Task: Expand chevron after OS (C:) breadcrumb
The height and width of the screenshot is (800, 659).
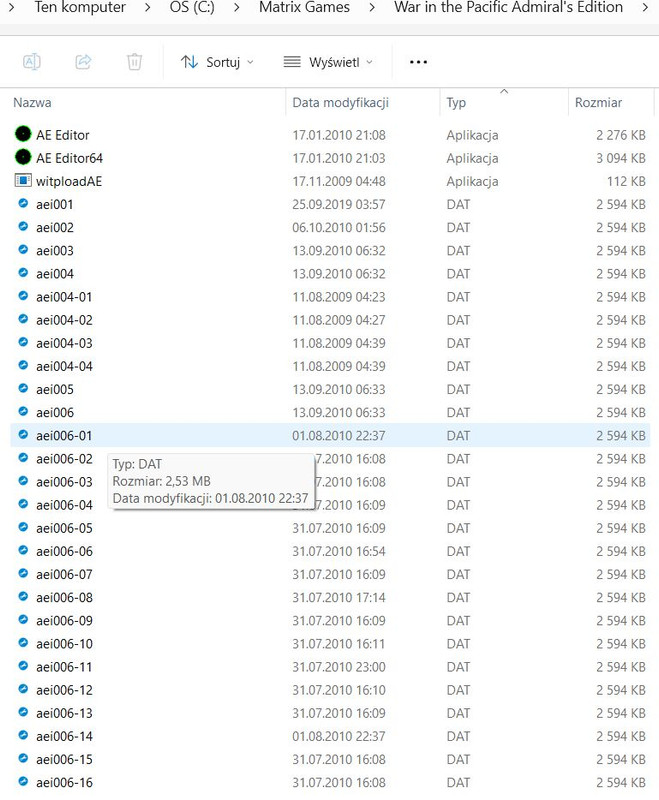Action: (x=237, y=8)
